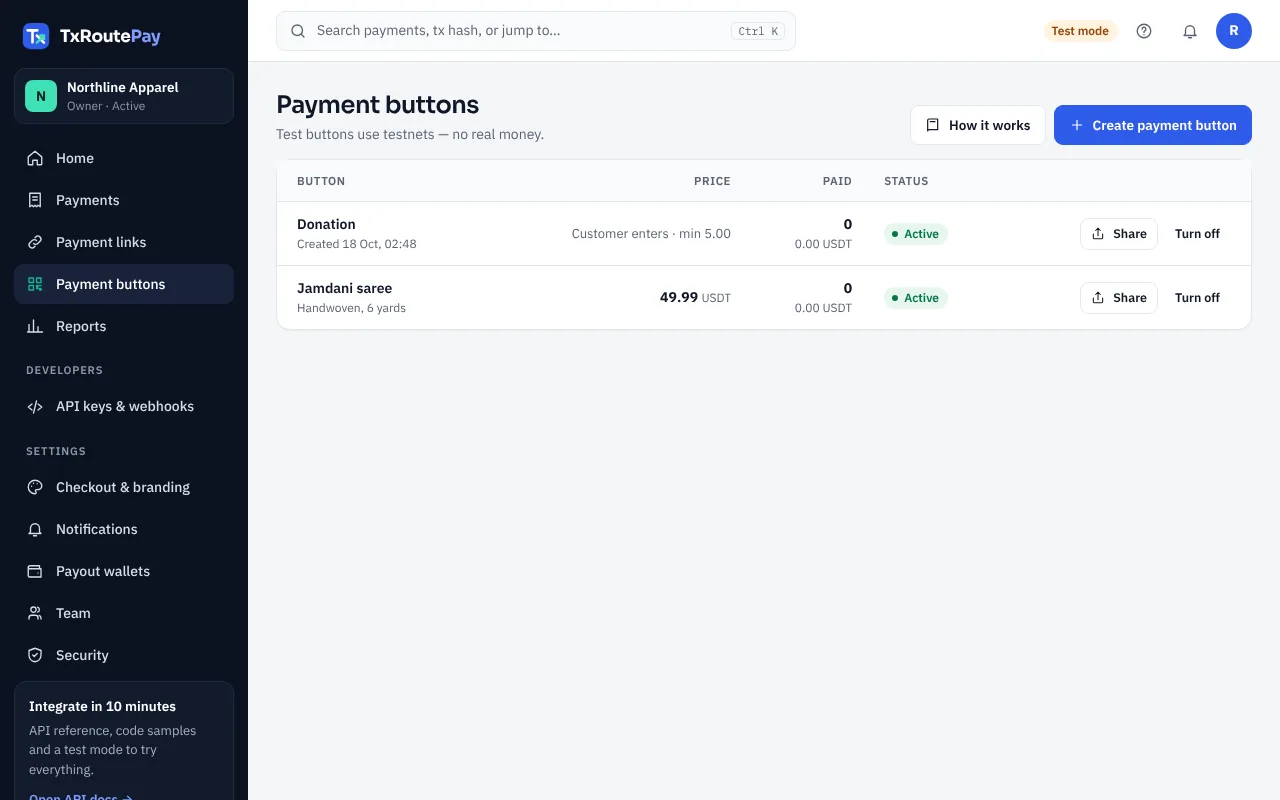
Task: Click the share icon in Jamdani saree row
Action: coord(1098,298)
